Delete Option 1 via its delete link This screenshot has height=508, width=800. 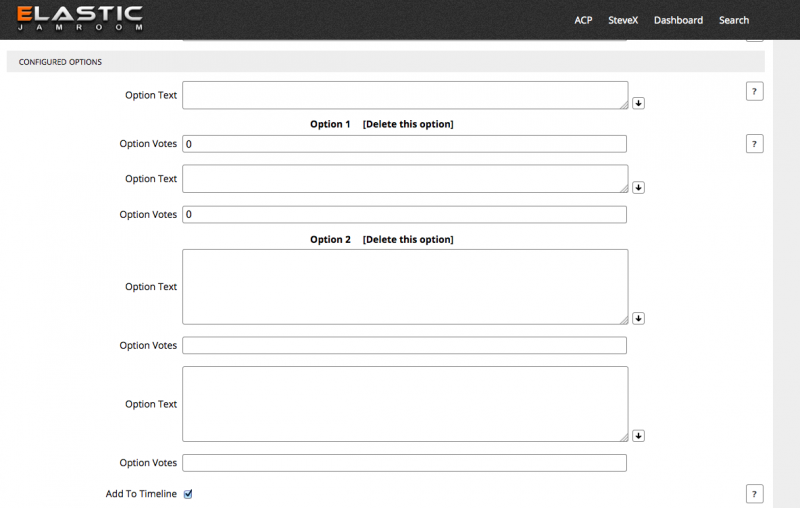tap(407, 124)
